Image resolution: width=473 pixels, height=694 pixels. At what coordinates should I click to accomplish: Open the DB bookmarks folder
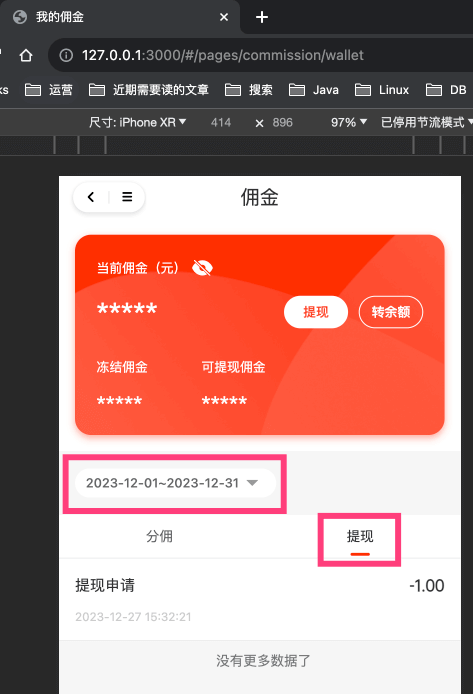[x=446, y=90]
